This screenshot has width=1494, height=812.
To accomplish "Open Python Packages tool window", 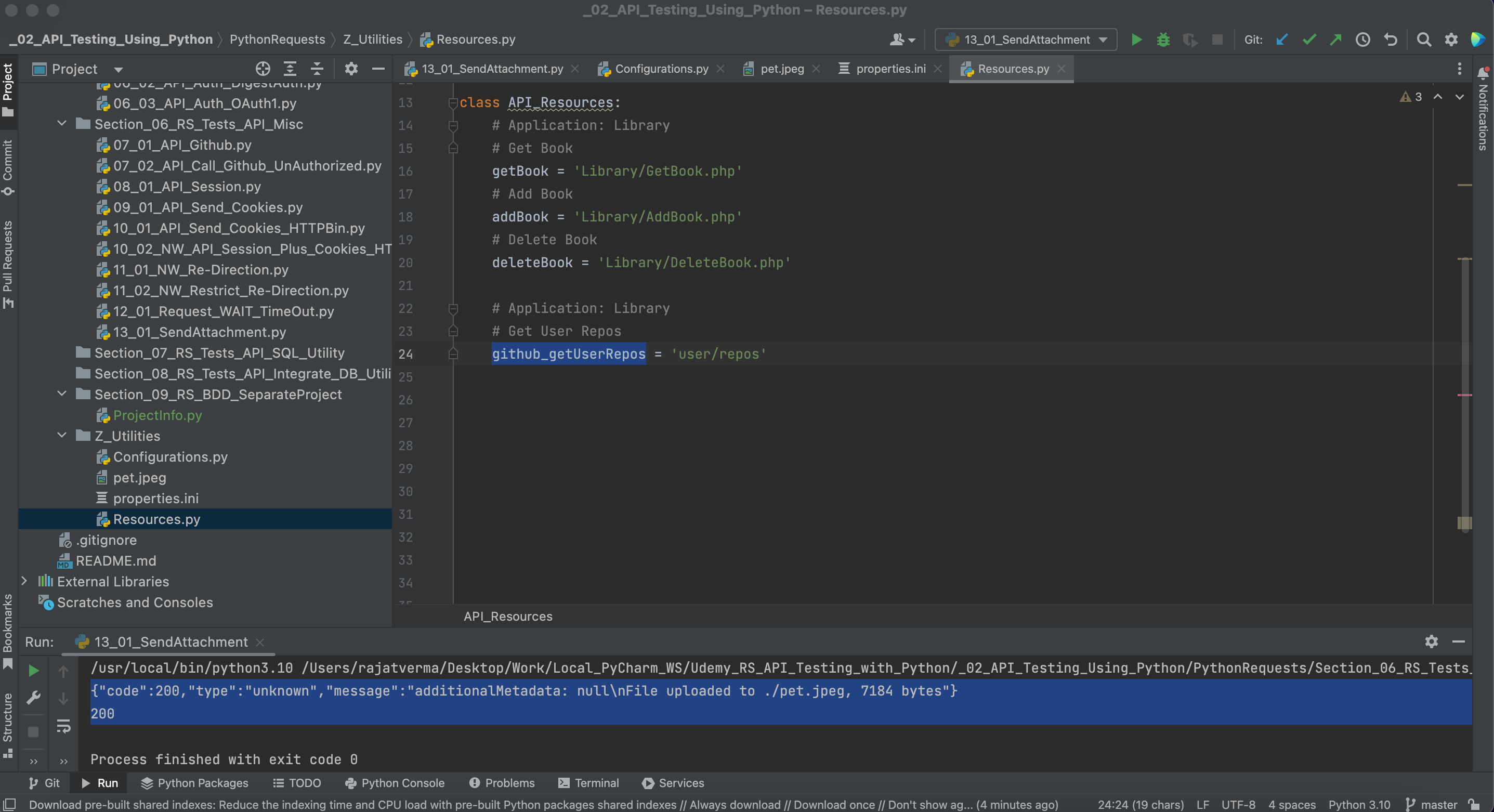I will point(194,782).
